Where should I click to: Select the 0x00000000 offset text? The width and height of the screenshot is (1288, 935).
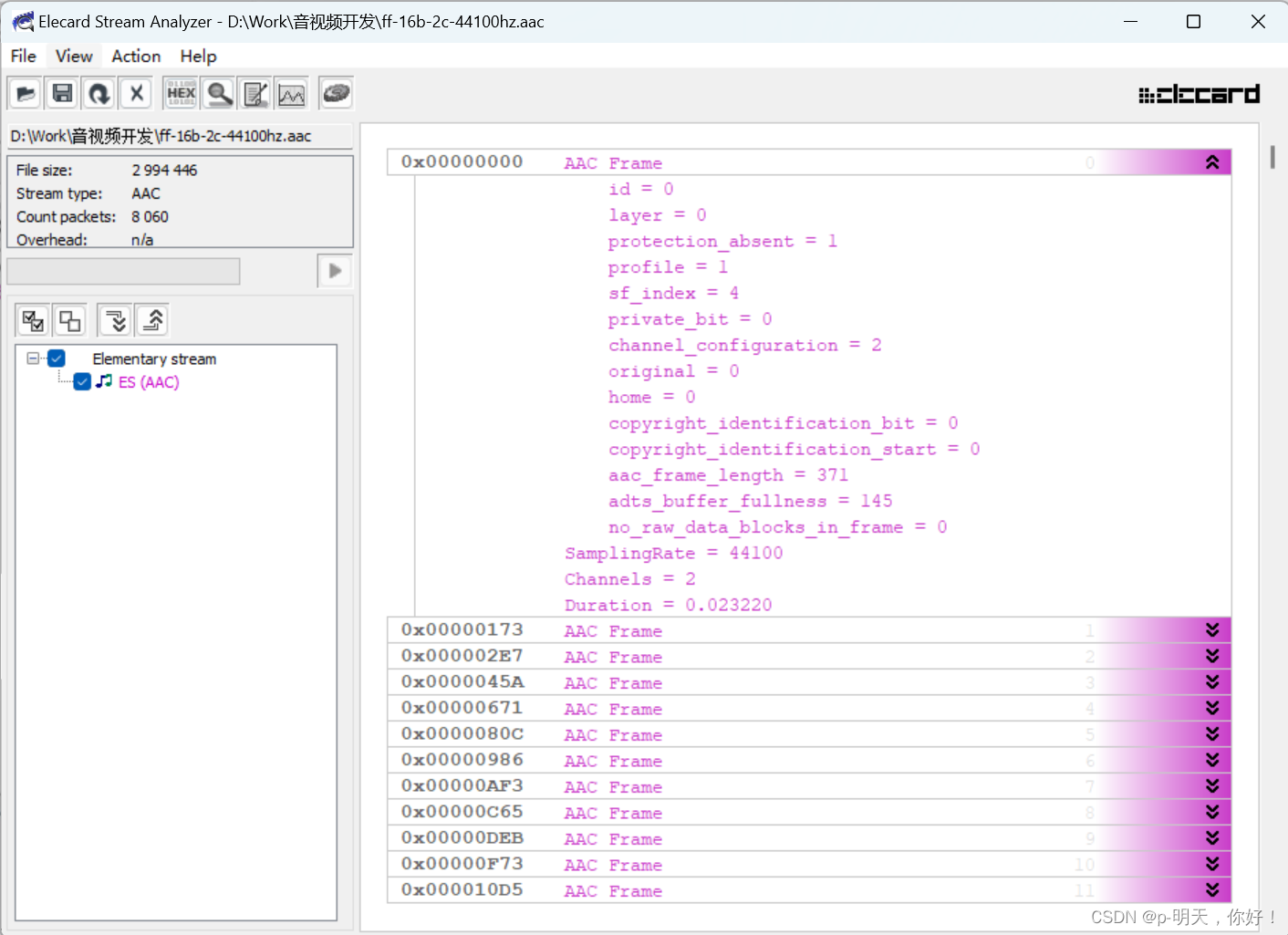[x=462, y=161]
